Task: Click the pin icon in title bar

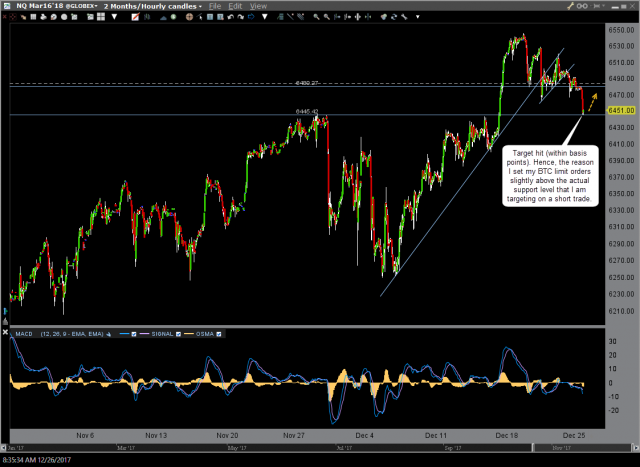Action: pos(597,6)
